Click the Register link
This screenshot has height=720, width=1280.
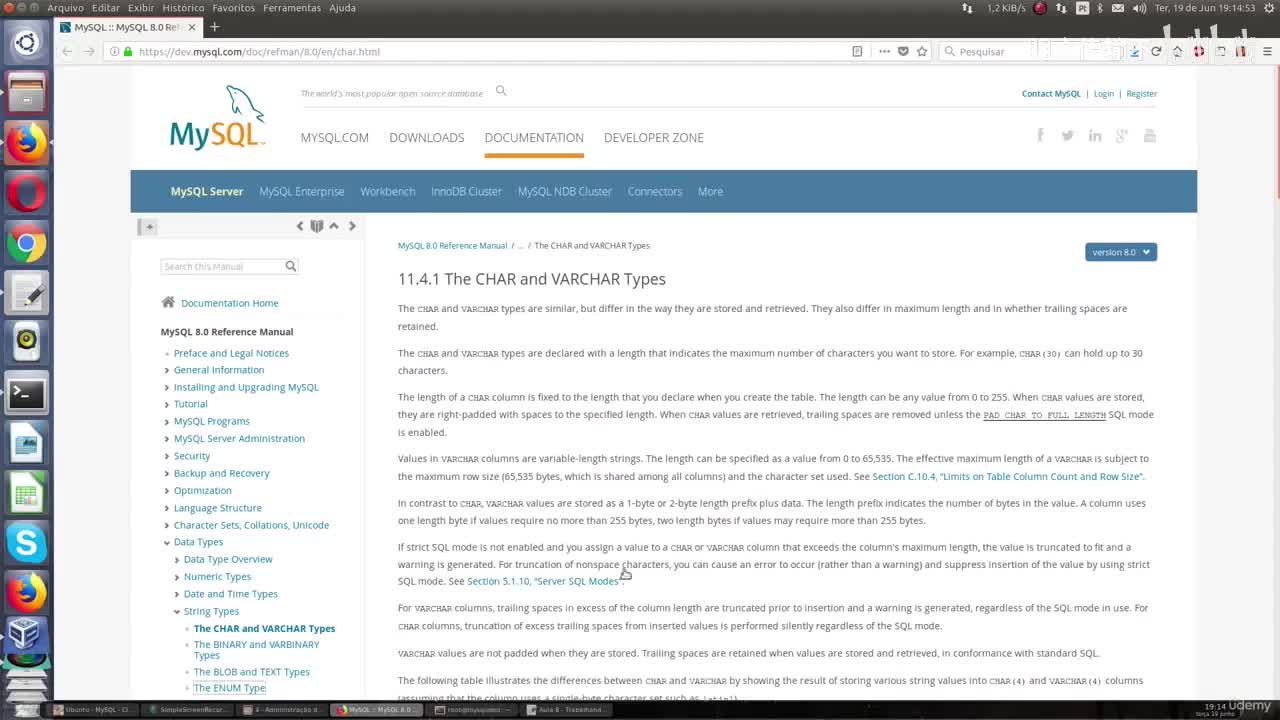pos(1142,94)
